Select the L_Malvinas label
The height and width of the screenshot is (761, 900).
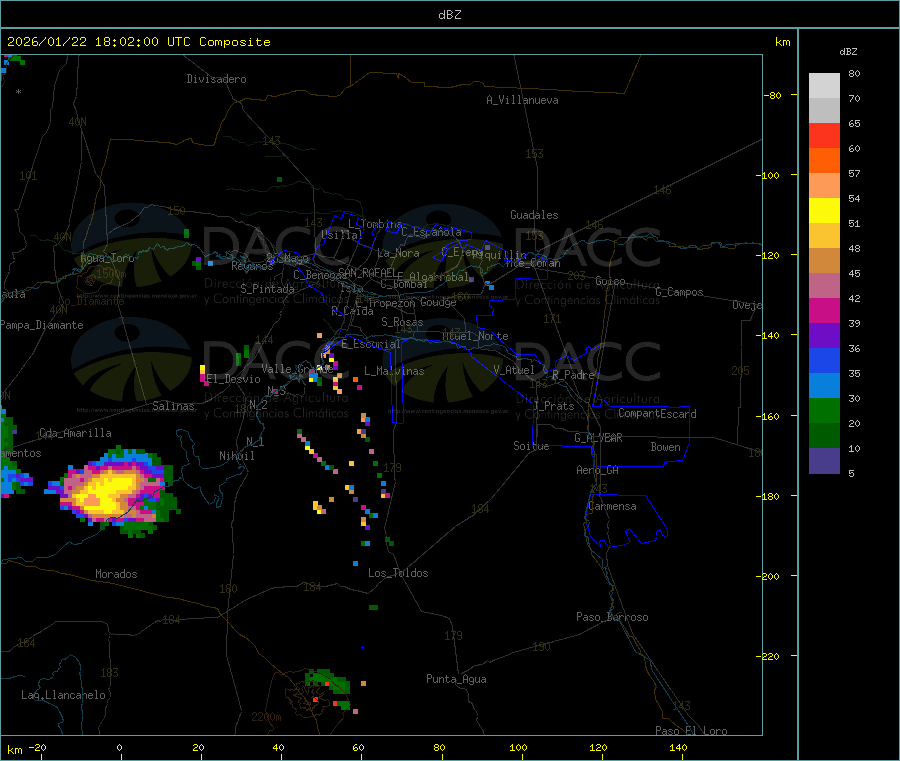[x=394, y=371]
